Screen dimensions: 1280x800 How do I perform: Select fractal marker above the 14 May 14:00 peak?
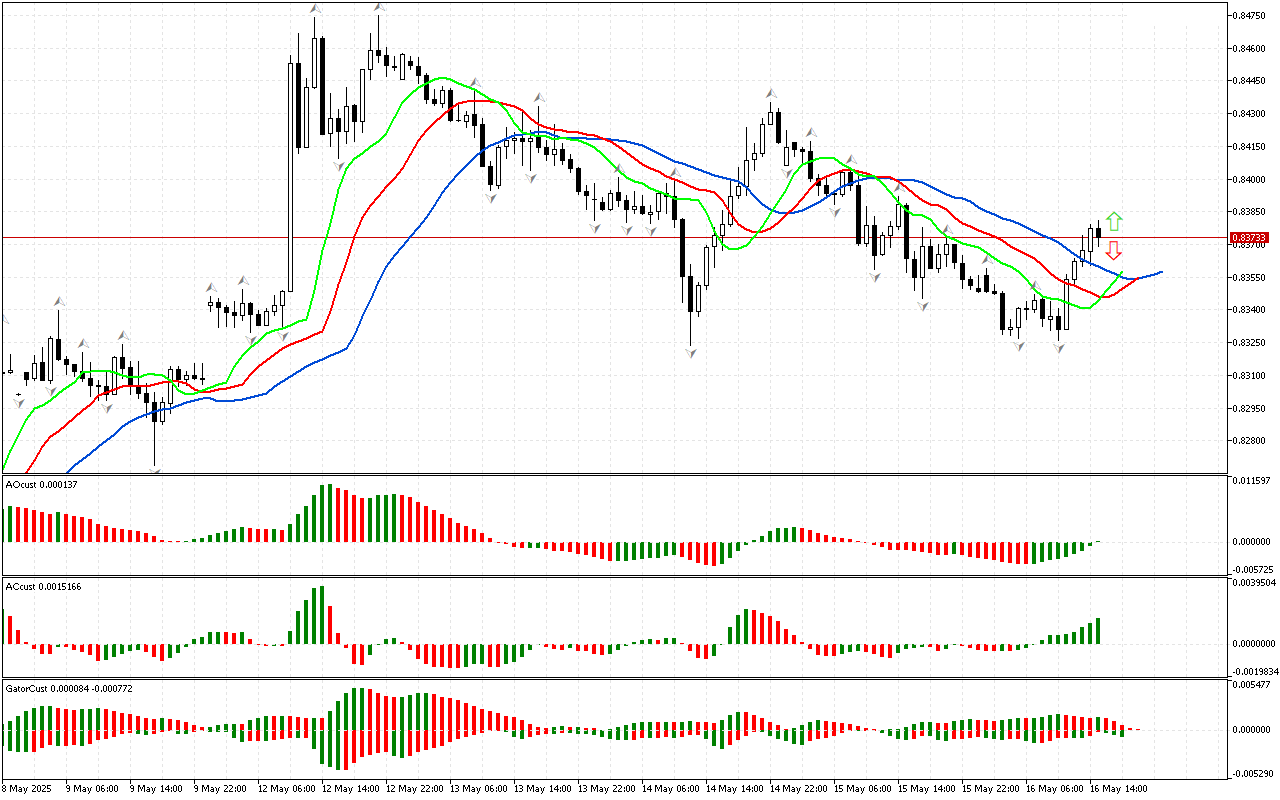[772, 93]
